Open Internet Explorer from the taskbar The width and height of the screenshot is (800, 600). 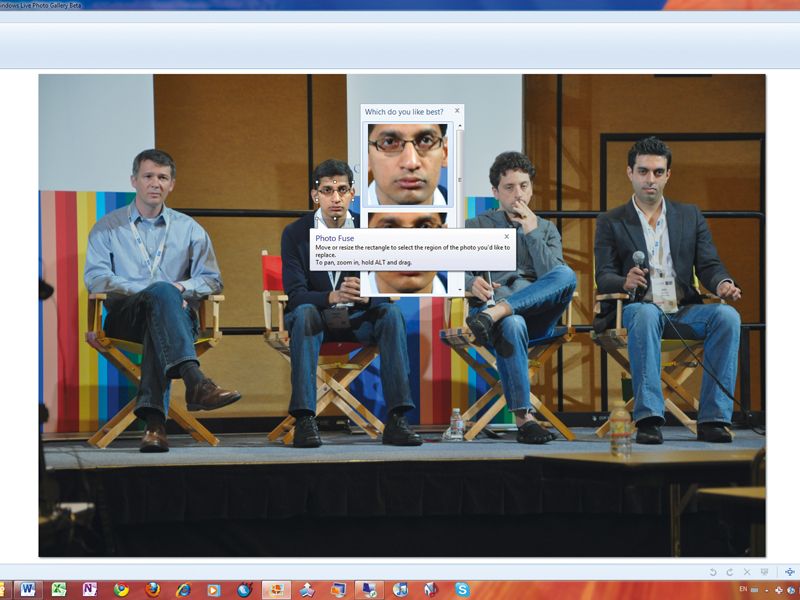click(x=183, y=590)
